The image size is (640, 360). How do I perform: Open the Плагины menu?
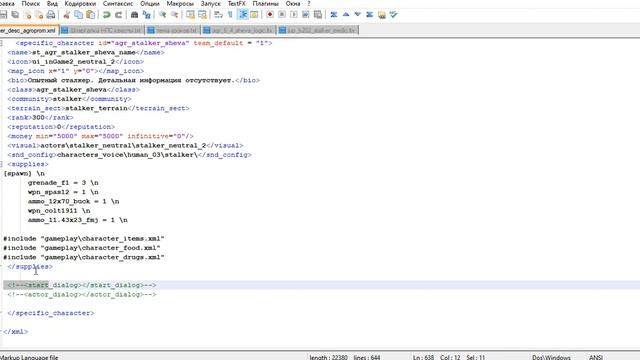pyautogui.click(x=265, y=4)
